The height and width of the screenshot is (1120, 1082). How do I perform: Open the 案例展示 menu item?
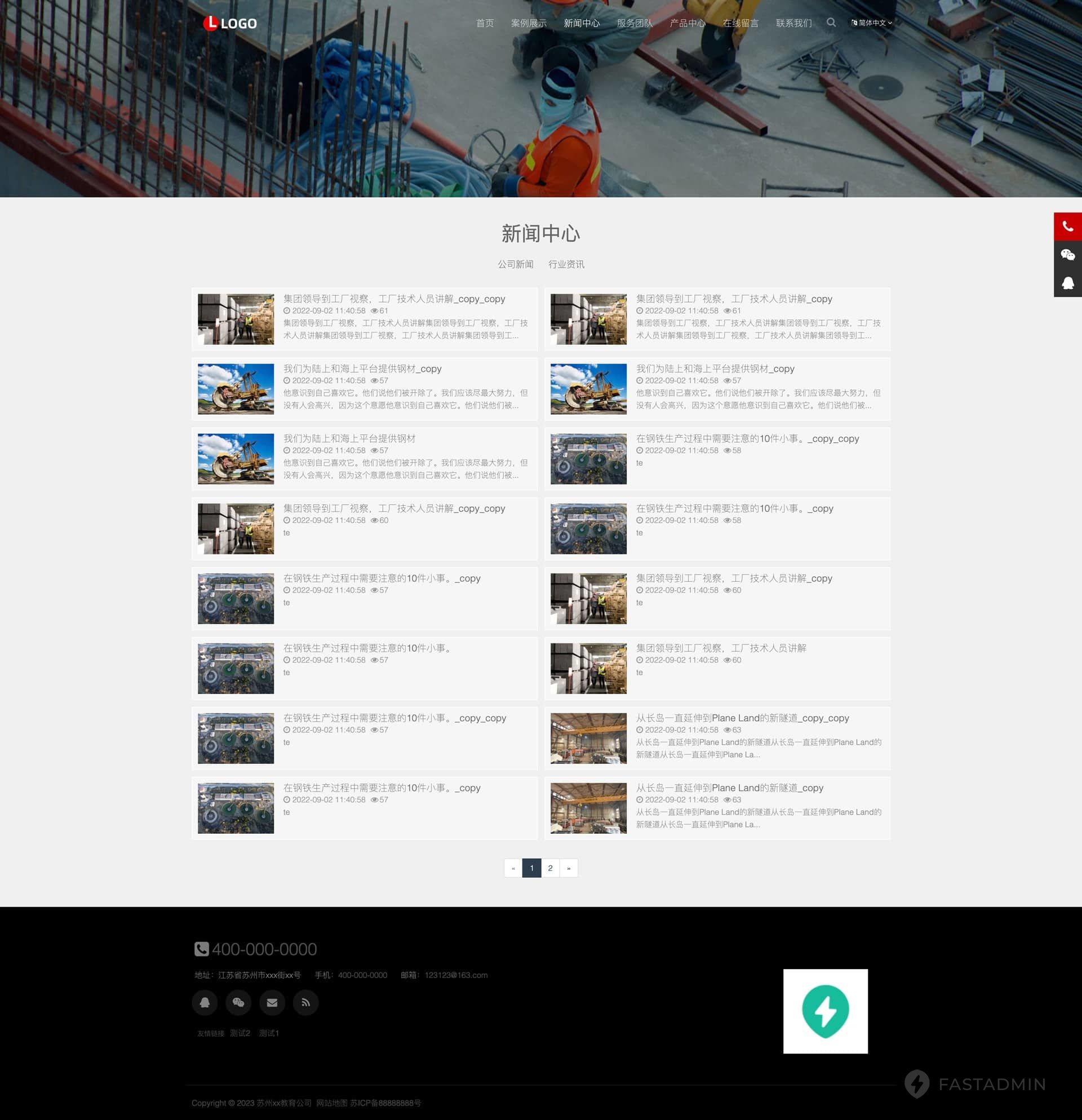pos(529,24)
